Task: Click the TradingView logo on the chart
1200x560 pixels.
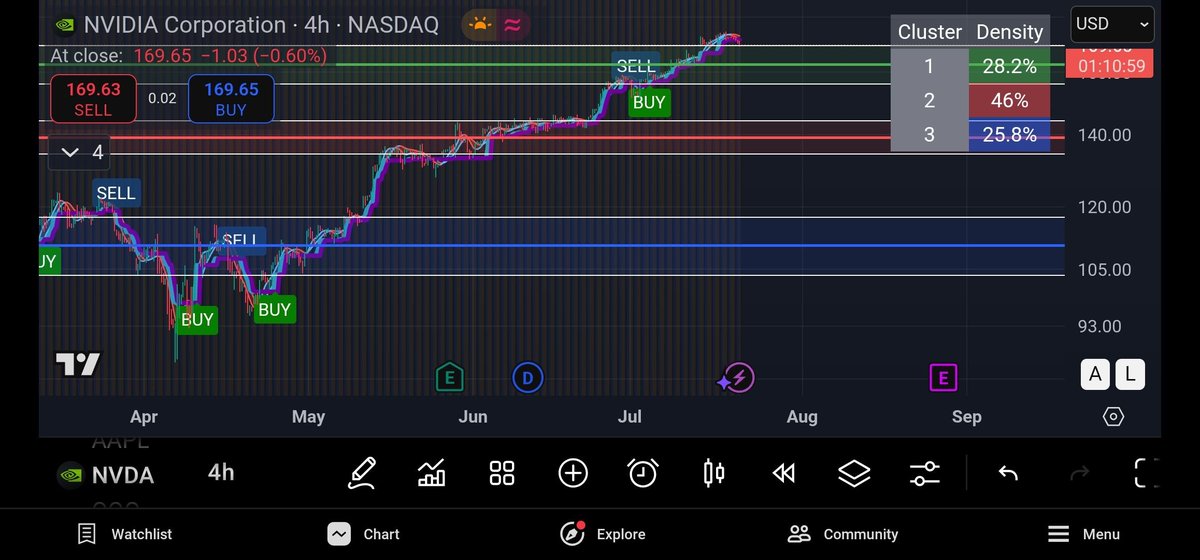Action: [77, 364]
